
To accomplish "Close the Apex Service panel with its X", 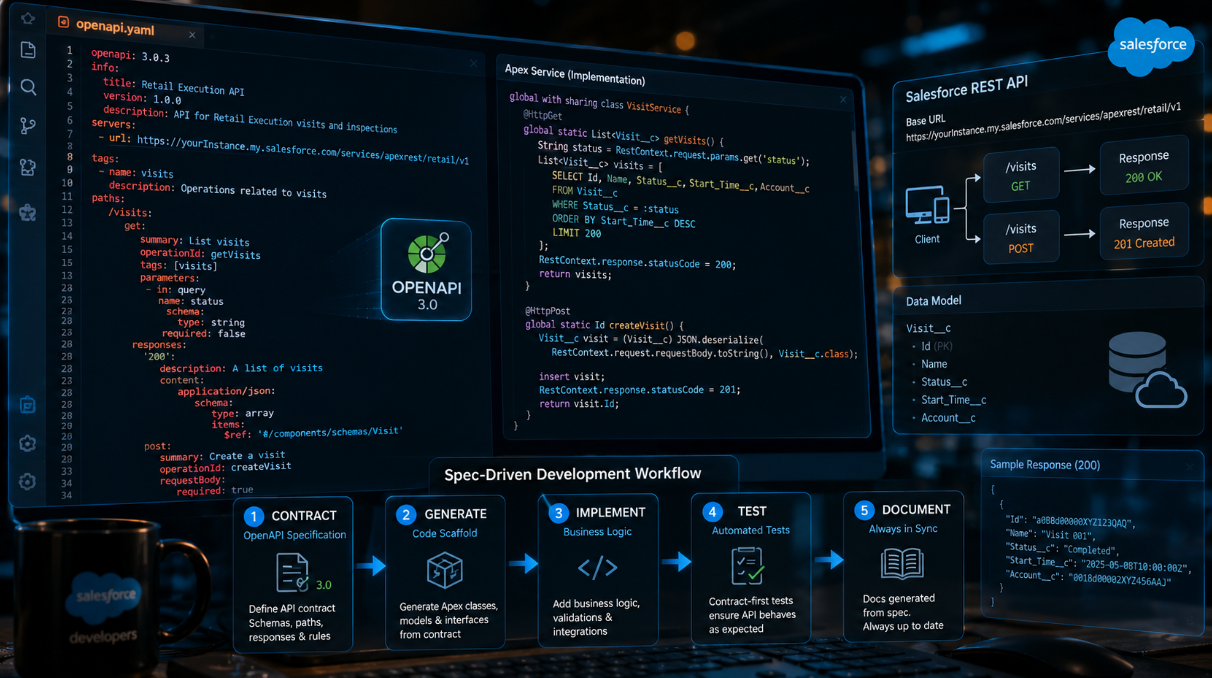I will click(843, 99).
